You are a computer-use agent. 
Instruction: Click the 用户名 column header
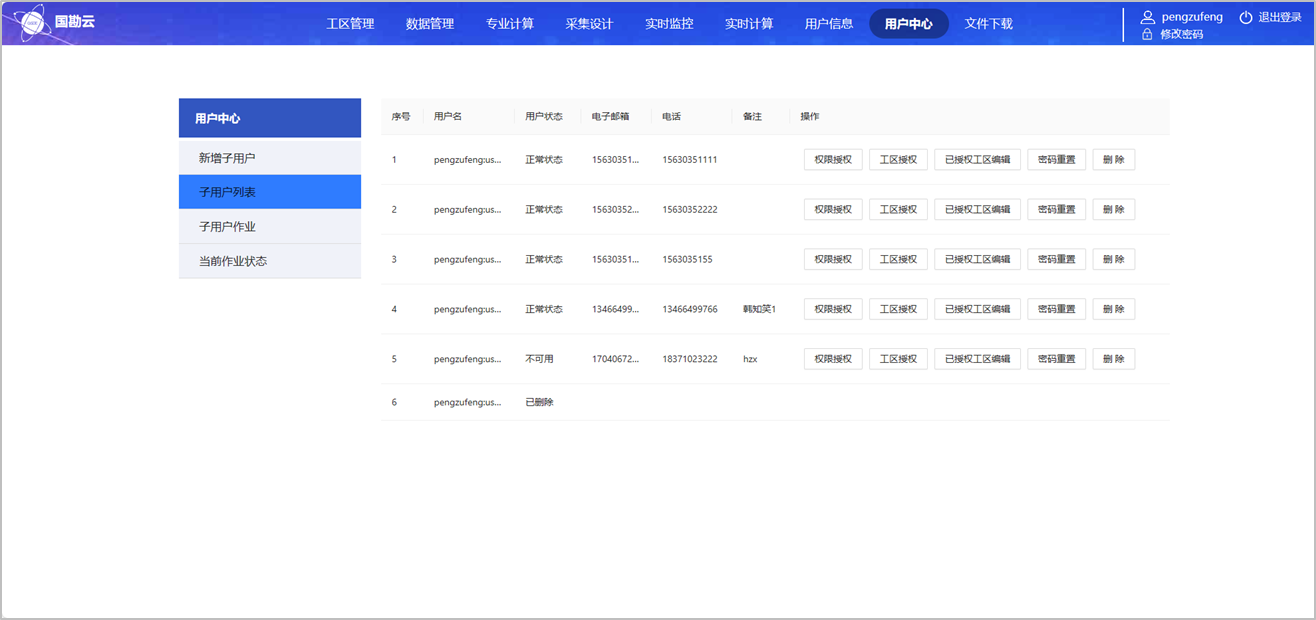448,117
